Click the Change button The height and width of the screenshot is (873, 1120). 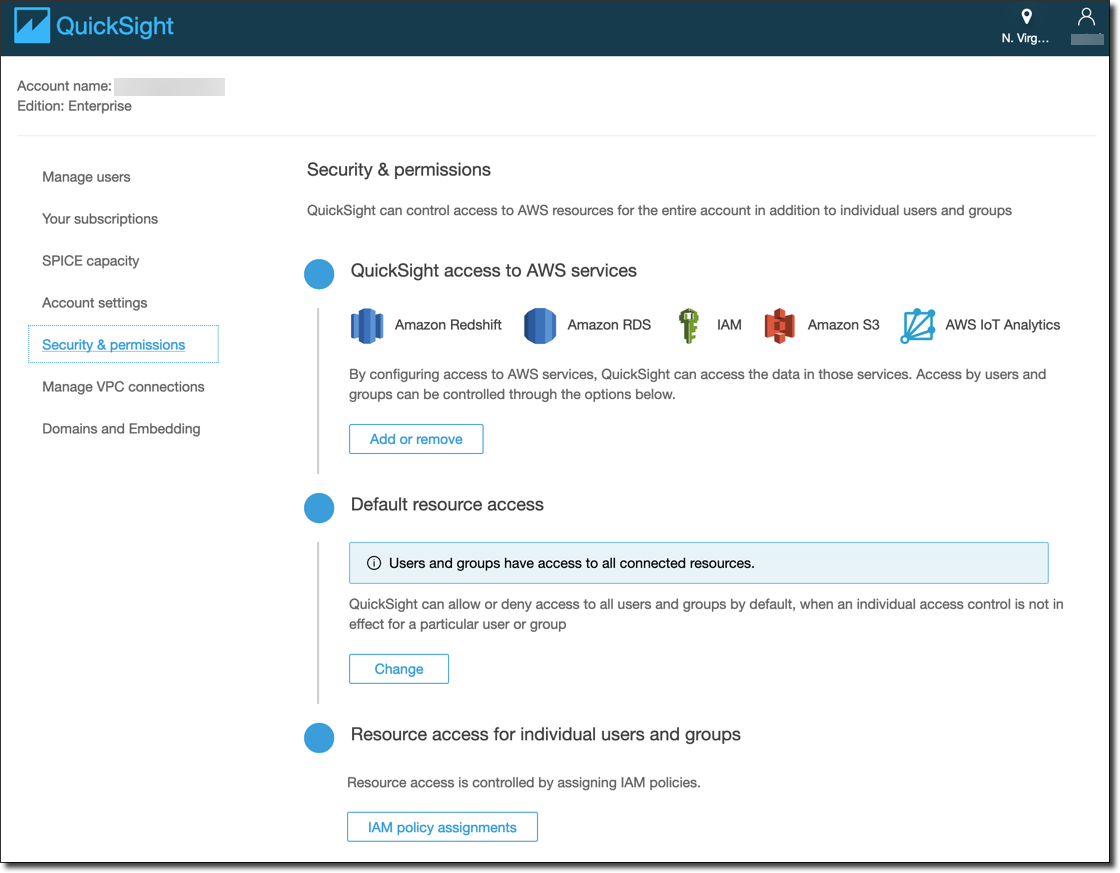[x=399, y=669]
